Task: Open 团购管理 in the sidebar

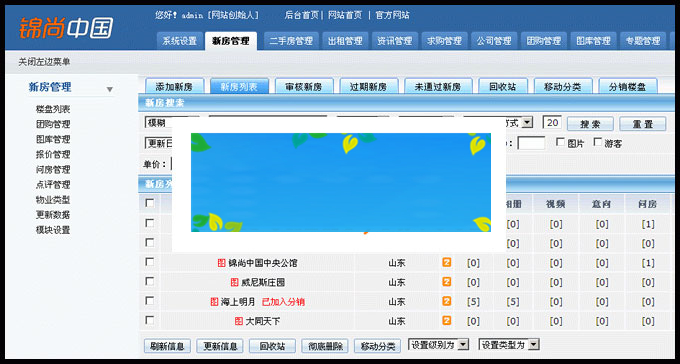Action: pyautogui.click(x=53, y=125)
